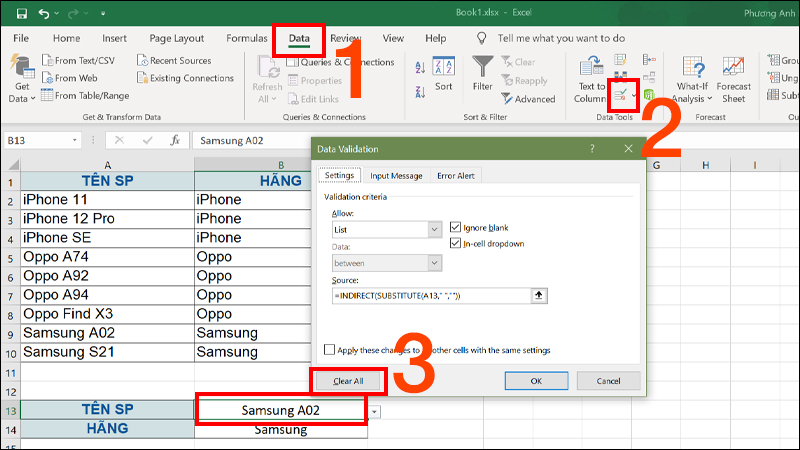Click the Source range collapse button

pos(541,296)
